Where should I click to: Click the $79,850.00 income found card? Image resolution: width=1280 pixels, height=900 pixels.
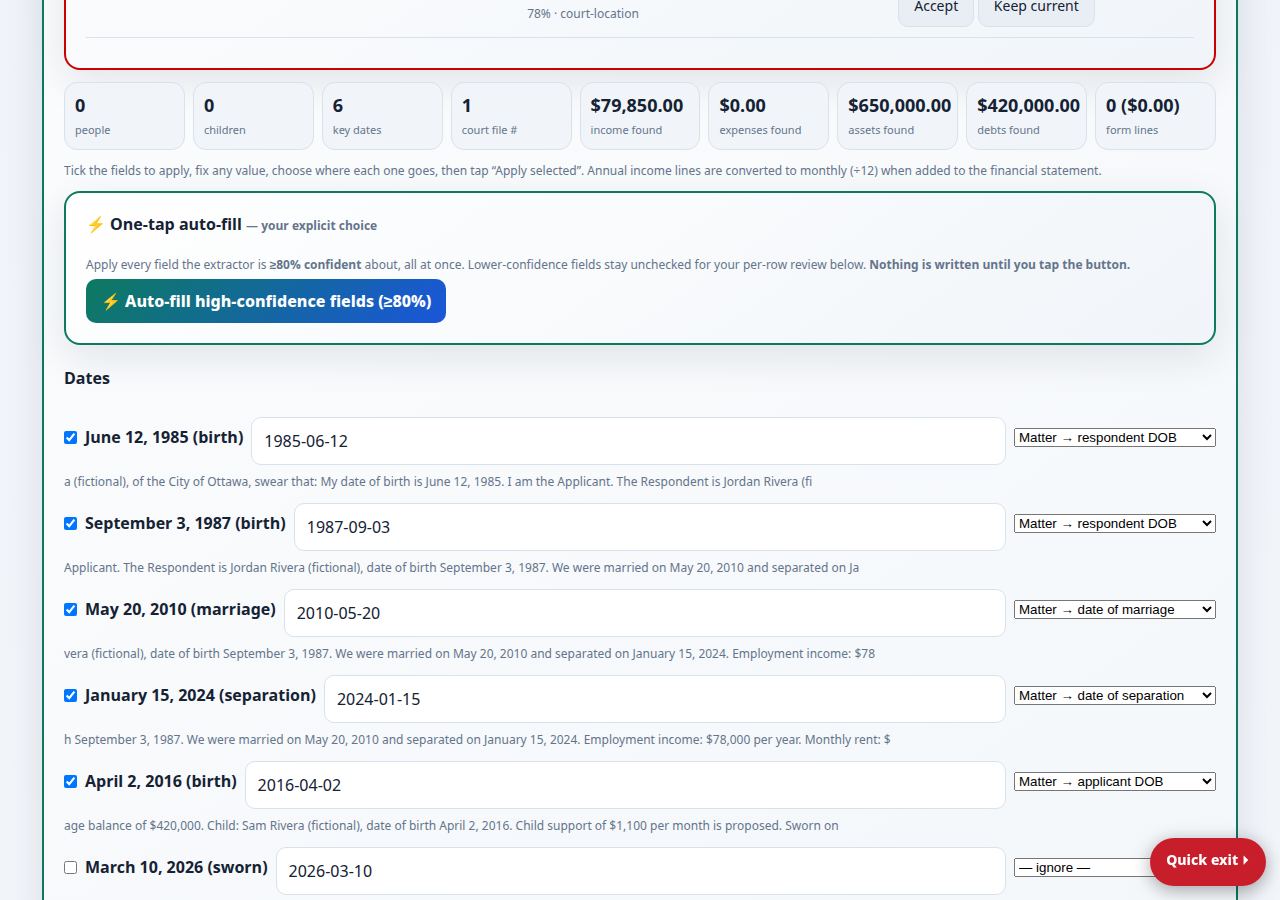tap(640, 116)
